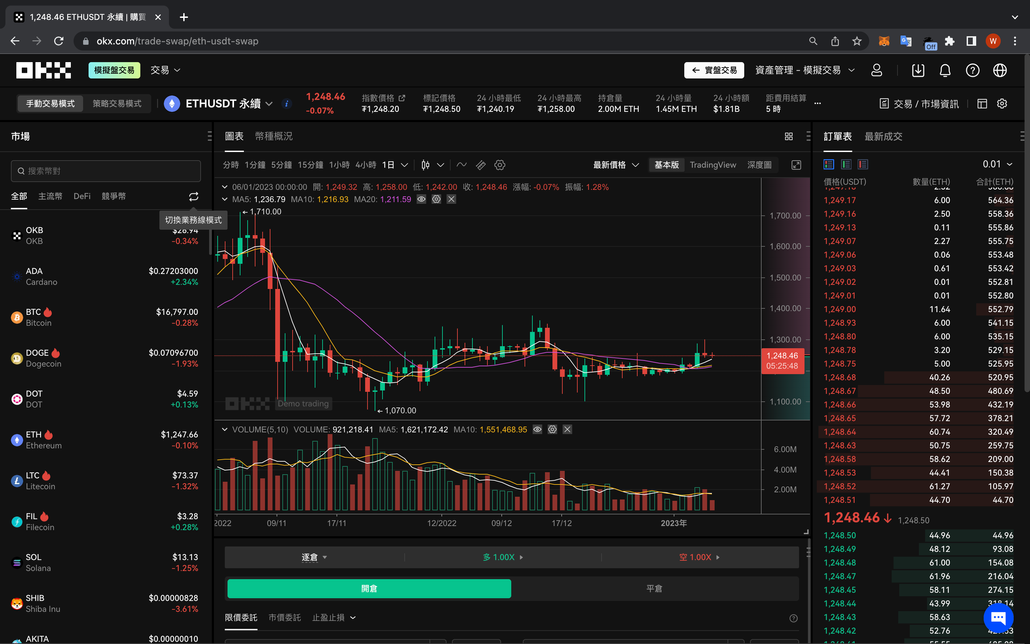Switch to manual trading mode

(51, 104)
